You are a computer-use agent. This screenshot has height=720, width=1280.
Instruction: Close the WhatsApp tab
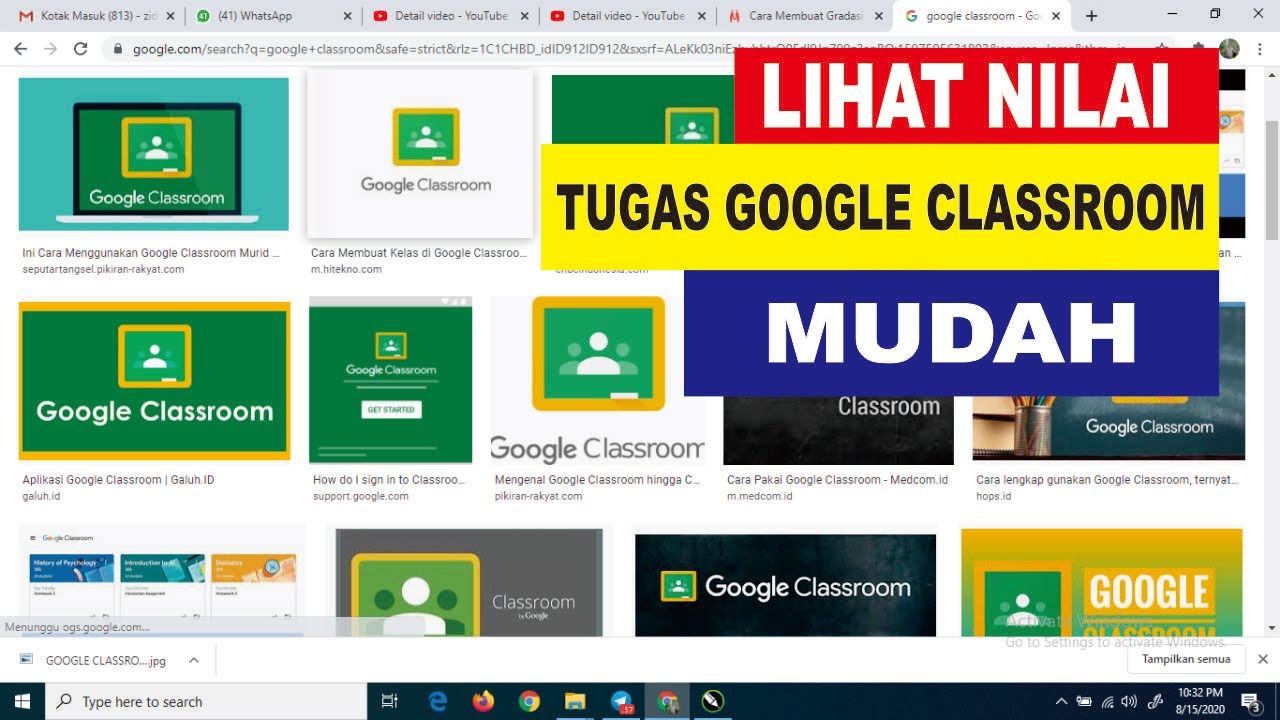pos(348,16)
